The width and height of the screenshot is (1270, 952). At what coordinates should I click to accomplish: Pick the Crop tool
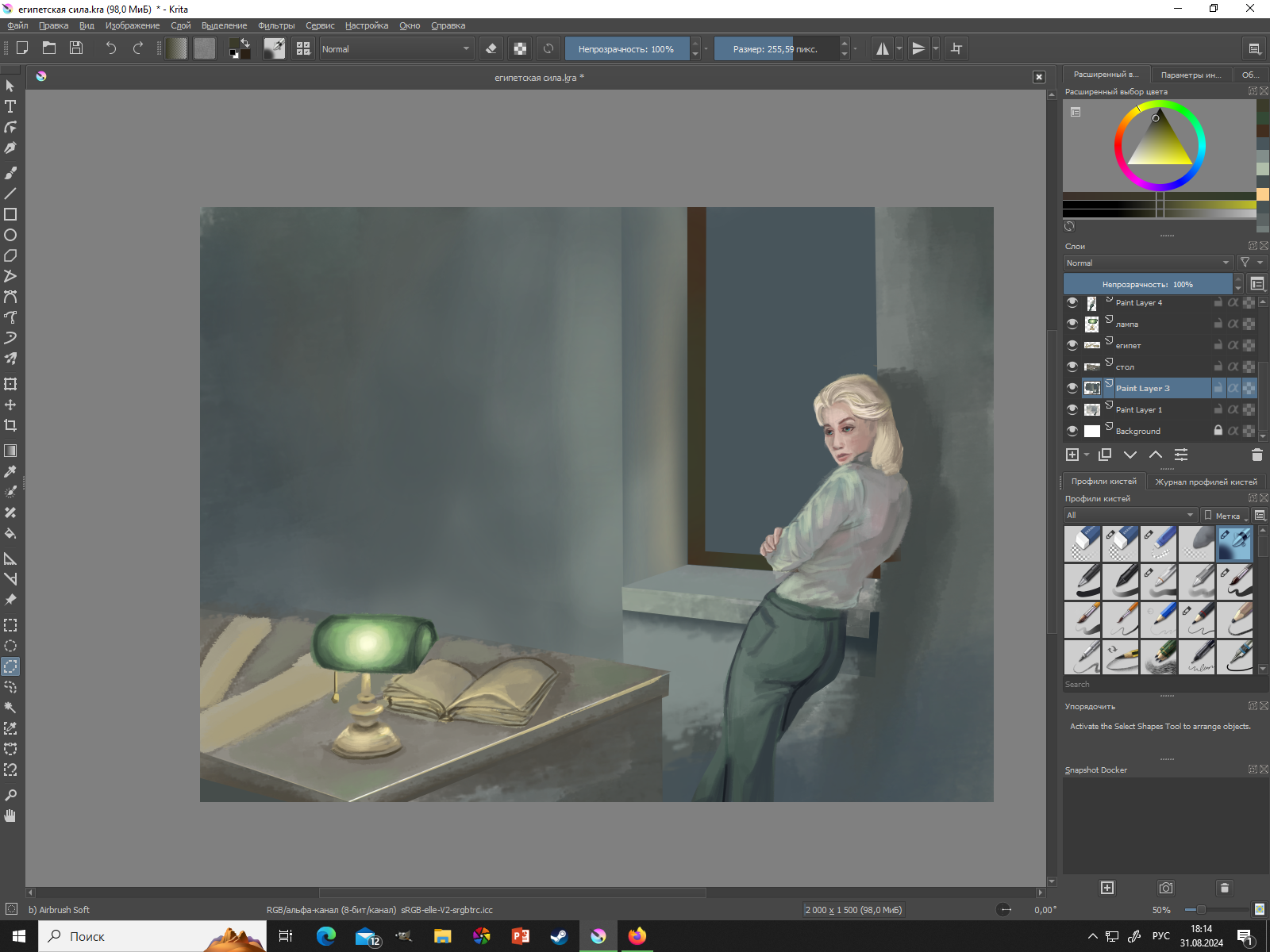click(x=10, y=425)
